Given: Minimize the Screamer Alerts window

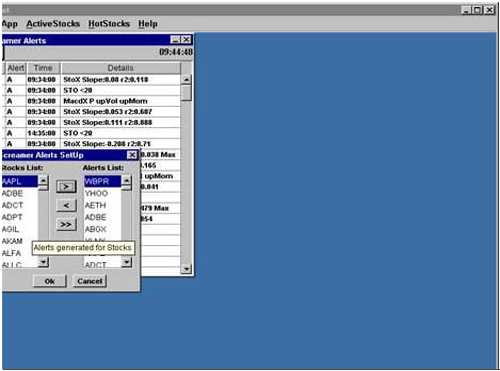Looking at the screenshot, I should coord(175,40).
